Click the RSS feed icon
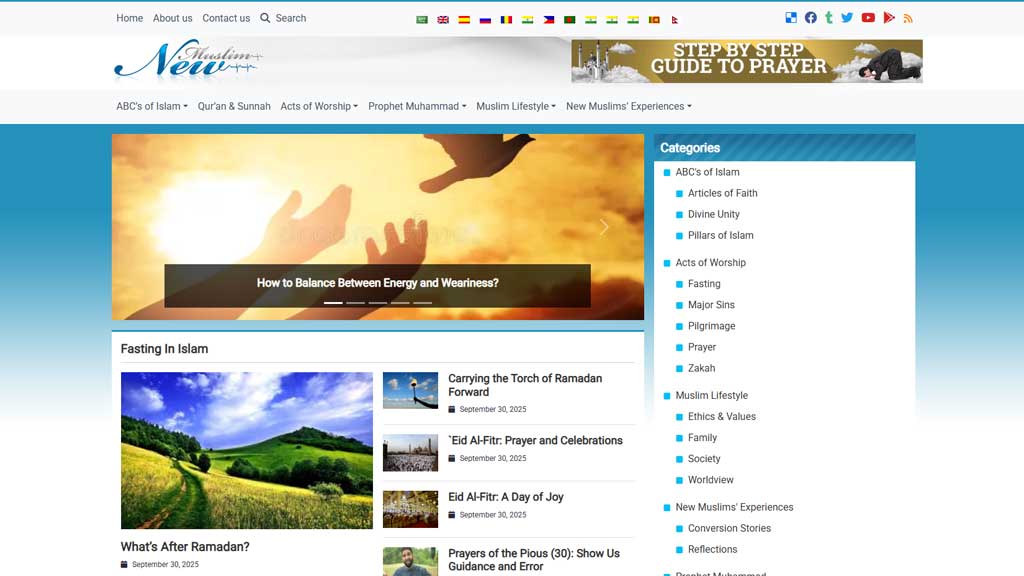Viewport: 1024px width, 576px height. point(908,18)
